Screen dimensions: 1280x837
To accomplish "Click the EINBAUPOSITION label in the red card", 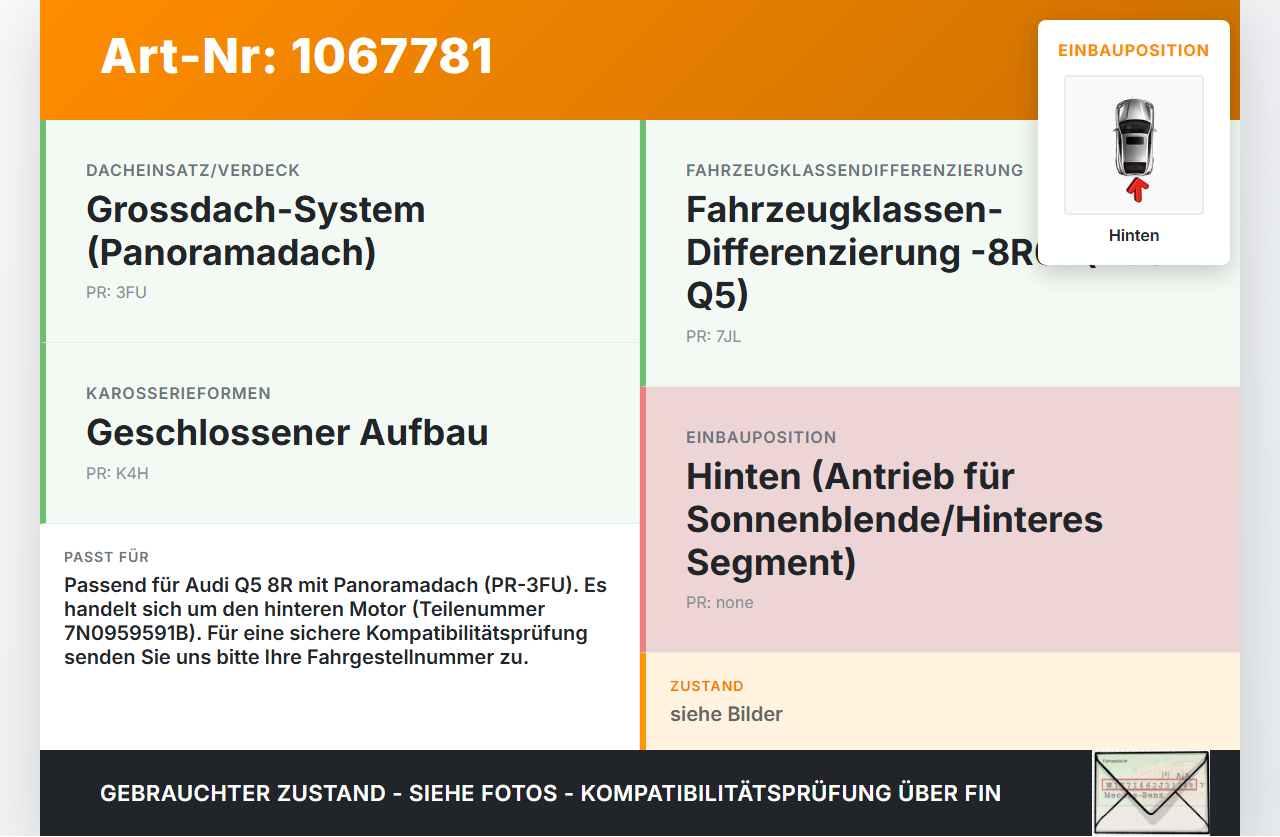I will click(761, 438).
